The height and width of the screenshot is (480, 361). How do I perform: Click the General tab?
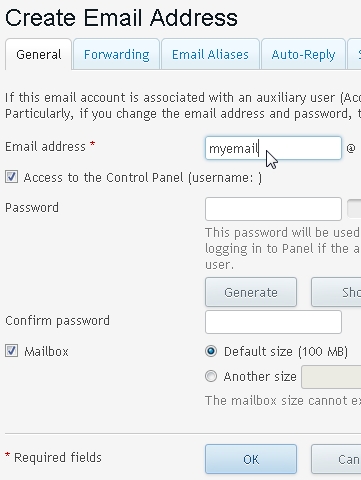(39, 54)
